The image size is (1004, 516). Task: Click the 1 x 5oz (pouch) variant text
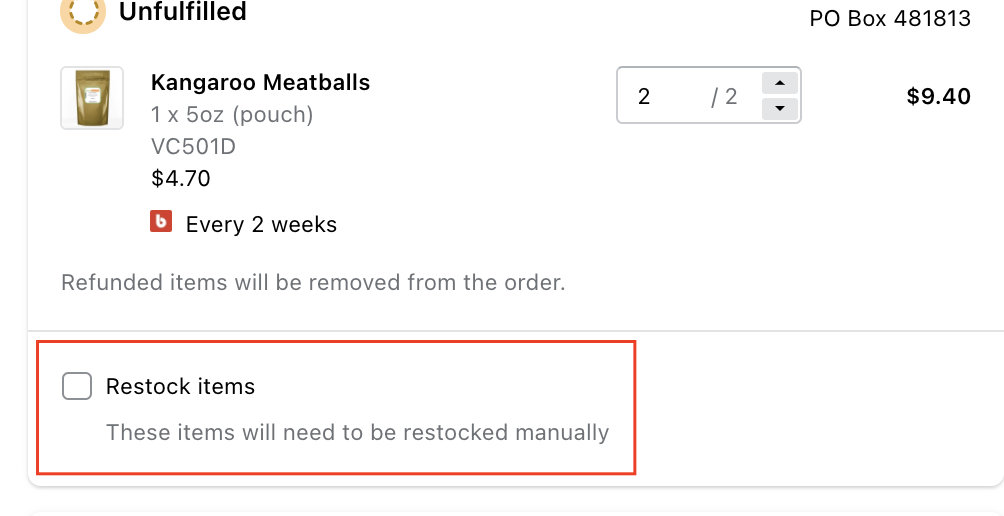click(x=232, y=114)
